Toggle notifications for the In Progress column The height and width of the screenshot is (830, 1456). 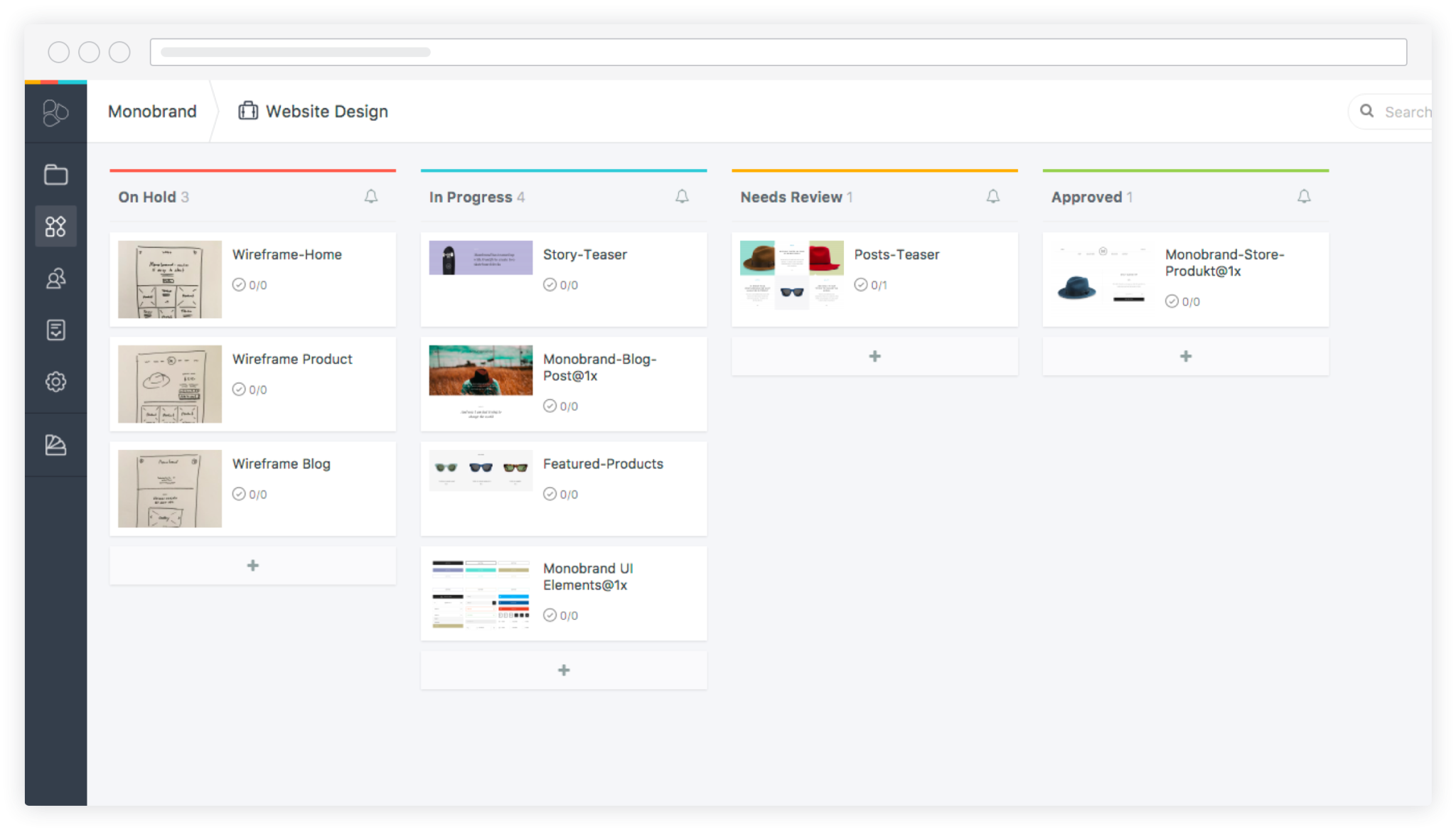tap(682, 196)
